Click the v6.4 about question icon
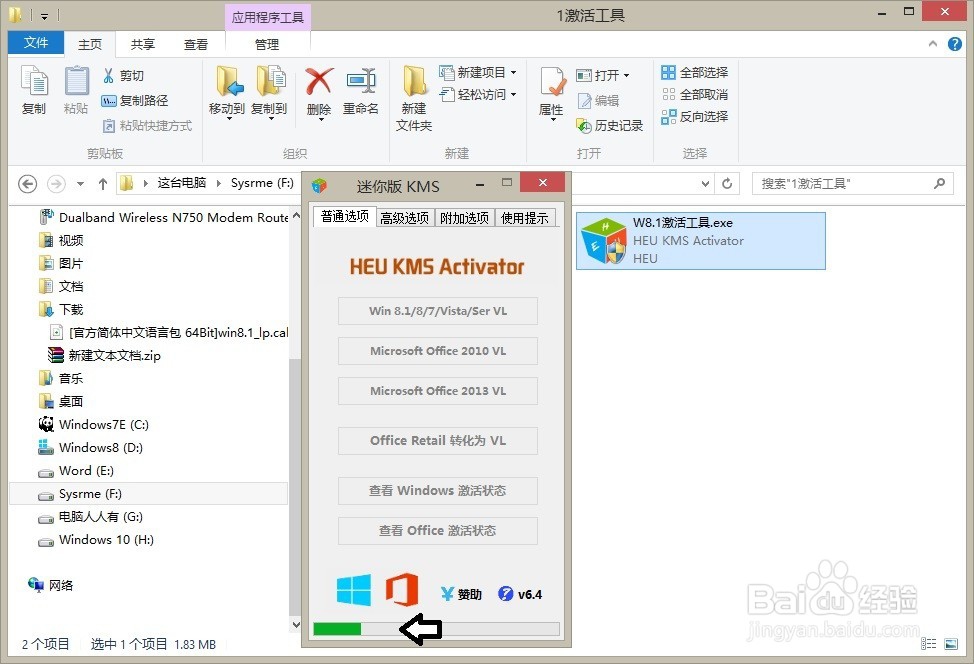The width and height of the screenshot is (974, 664). pos(506,594)
